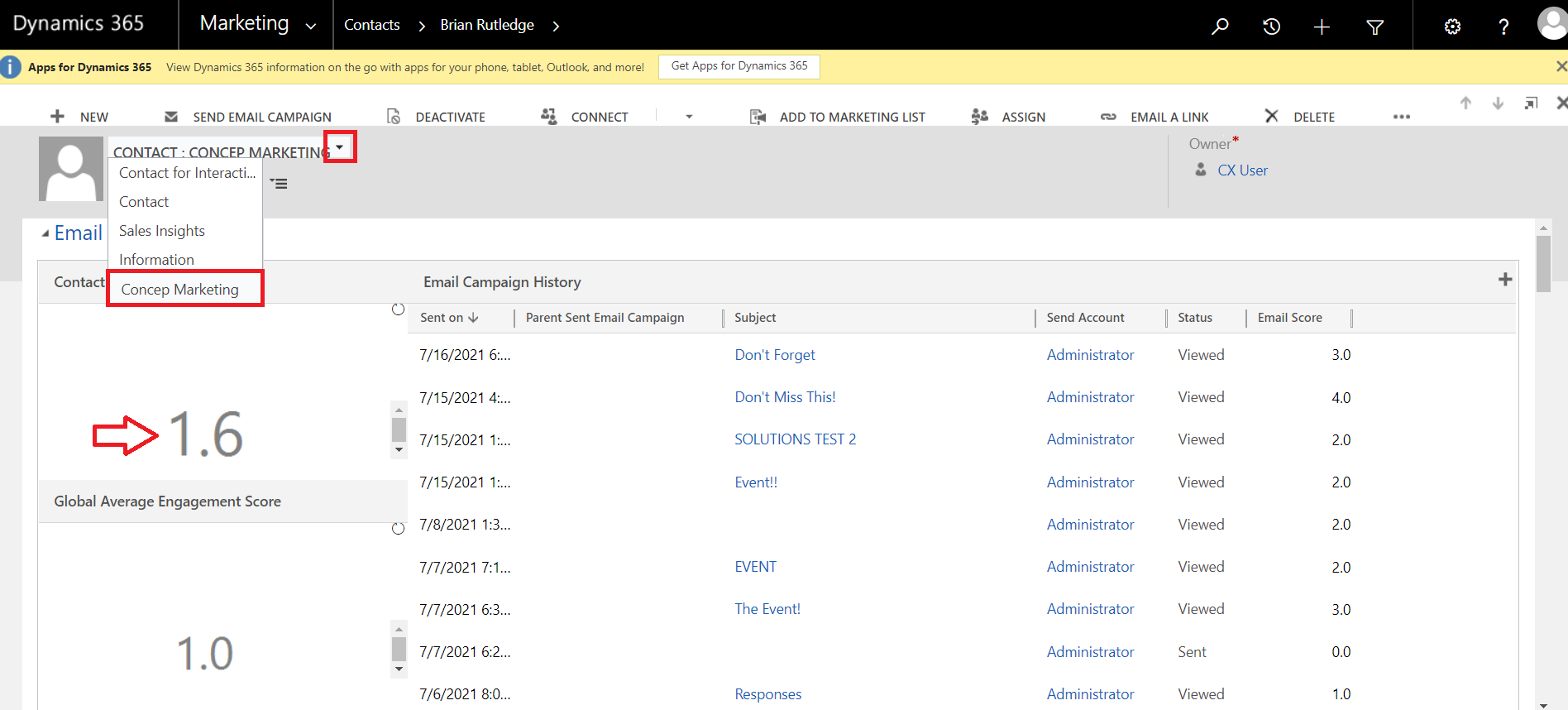Open Administrator link in 7/16/2021 row
This screenshot has height=710, width=1568.
[x=1090, y=355]
